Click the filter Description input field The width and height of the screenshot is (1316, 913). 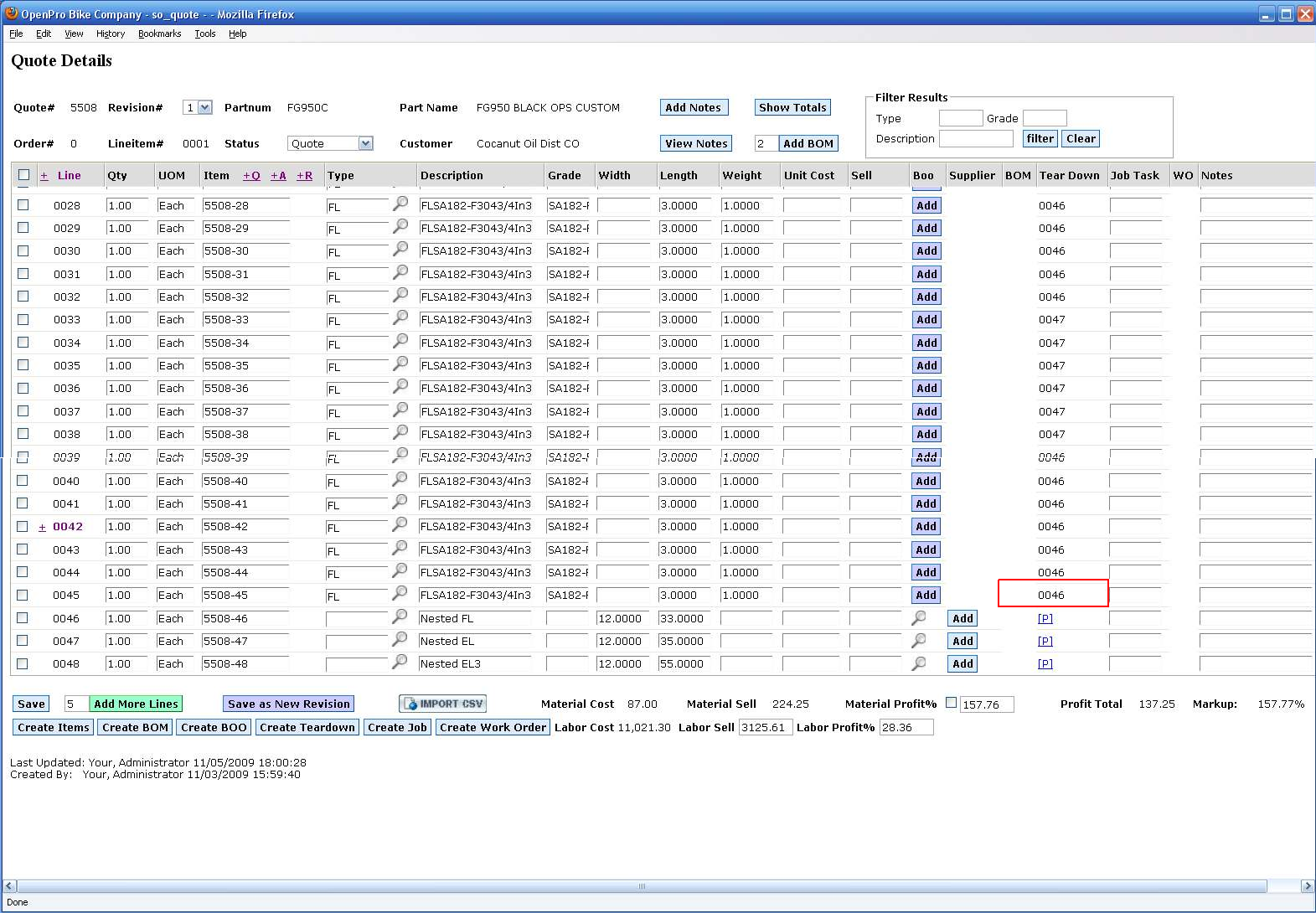pyautogui.click(x=975, y=139)
